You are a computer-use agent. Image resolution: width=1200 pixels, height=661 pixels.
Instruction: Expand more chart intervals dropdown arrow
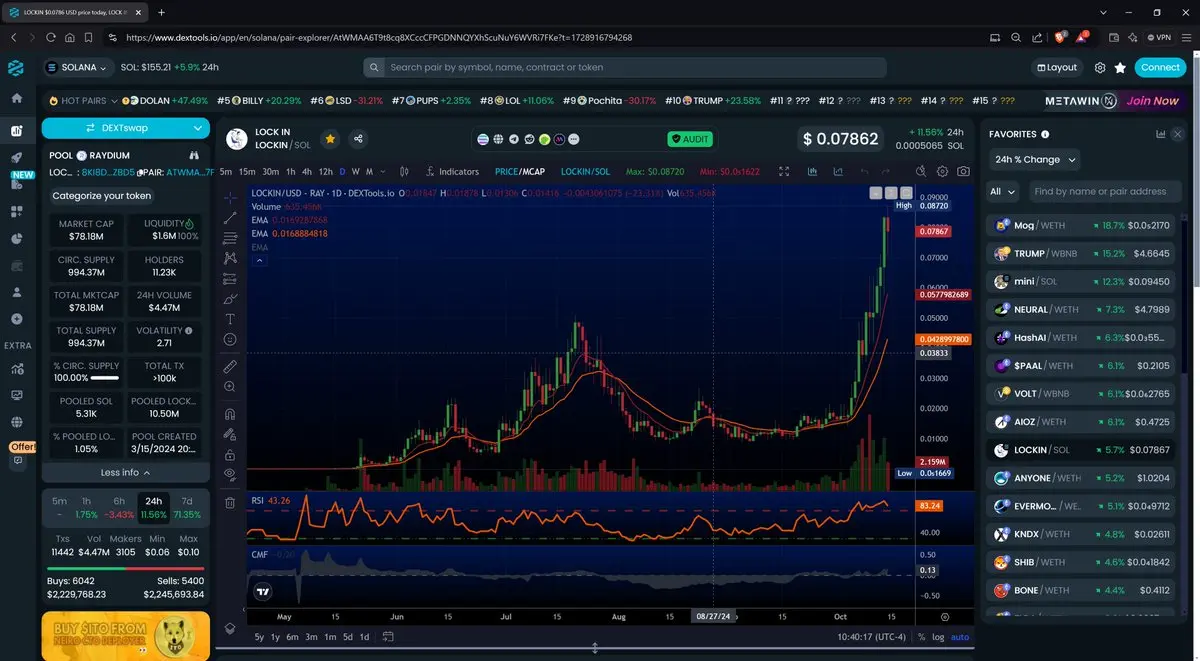[383, 172]
